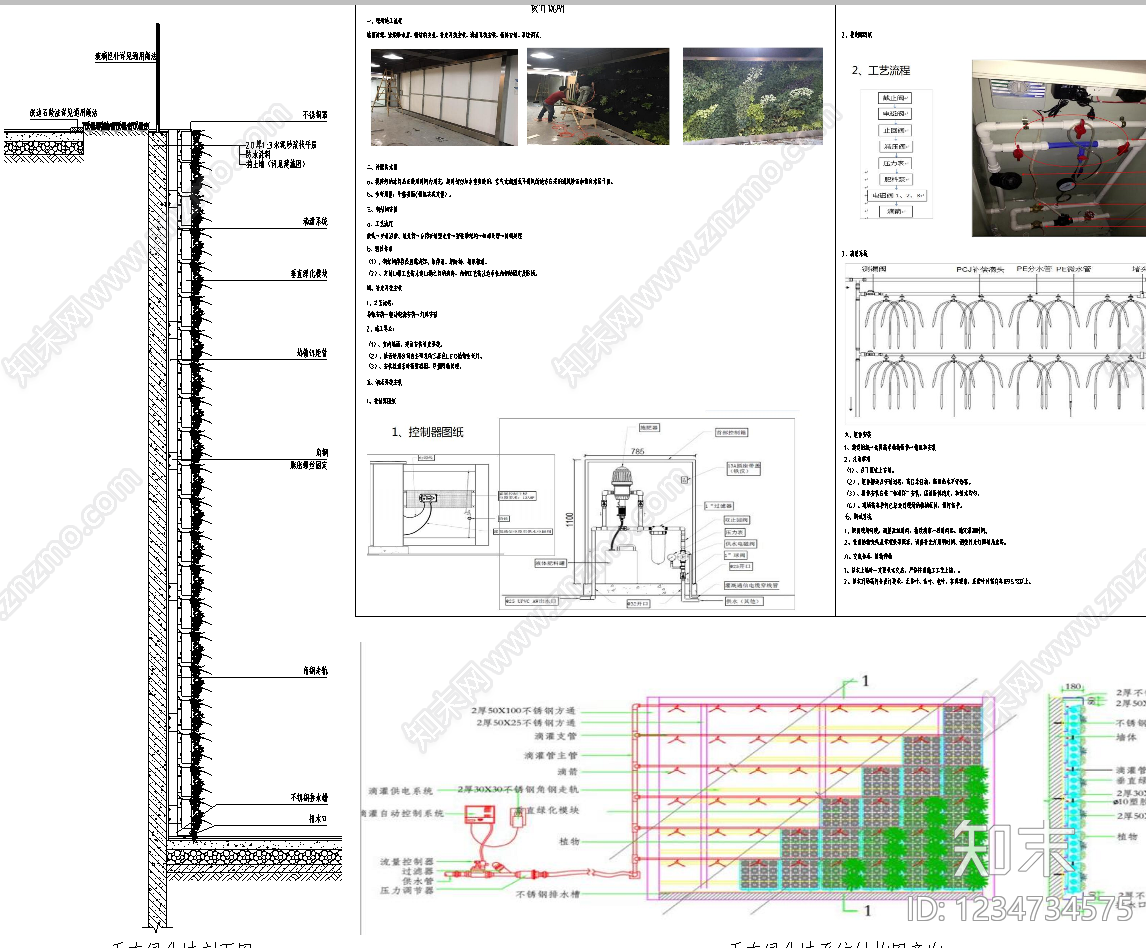Click the red irrigation controller box symbol
Screen dimensions: 1146x948
pyautogui.click(x=480, y=814)
